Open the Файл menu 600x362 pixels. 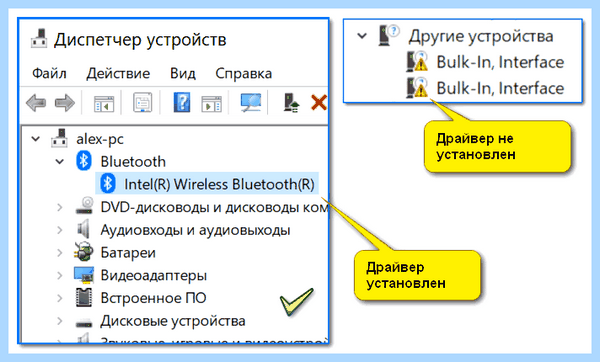click(49, 73)
